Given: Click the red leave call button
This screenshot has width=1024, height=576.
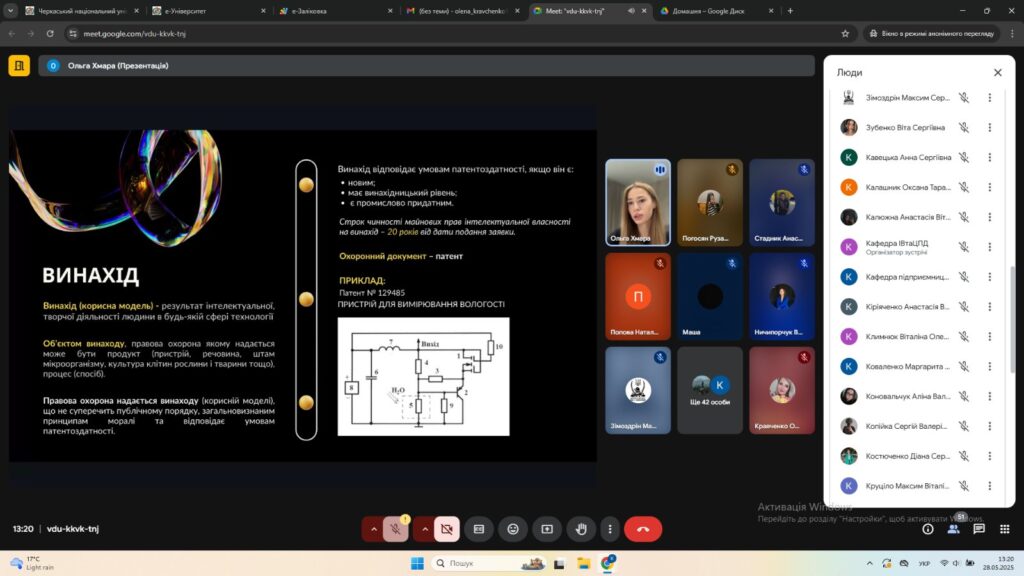Looking at the screenshot, I should click(x=642, y=529).
